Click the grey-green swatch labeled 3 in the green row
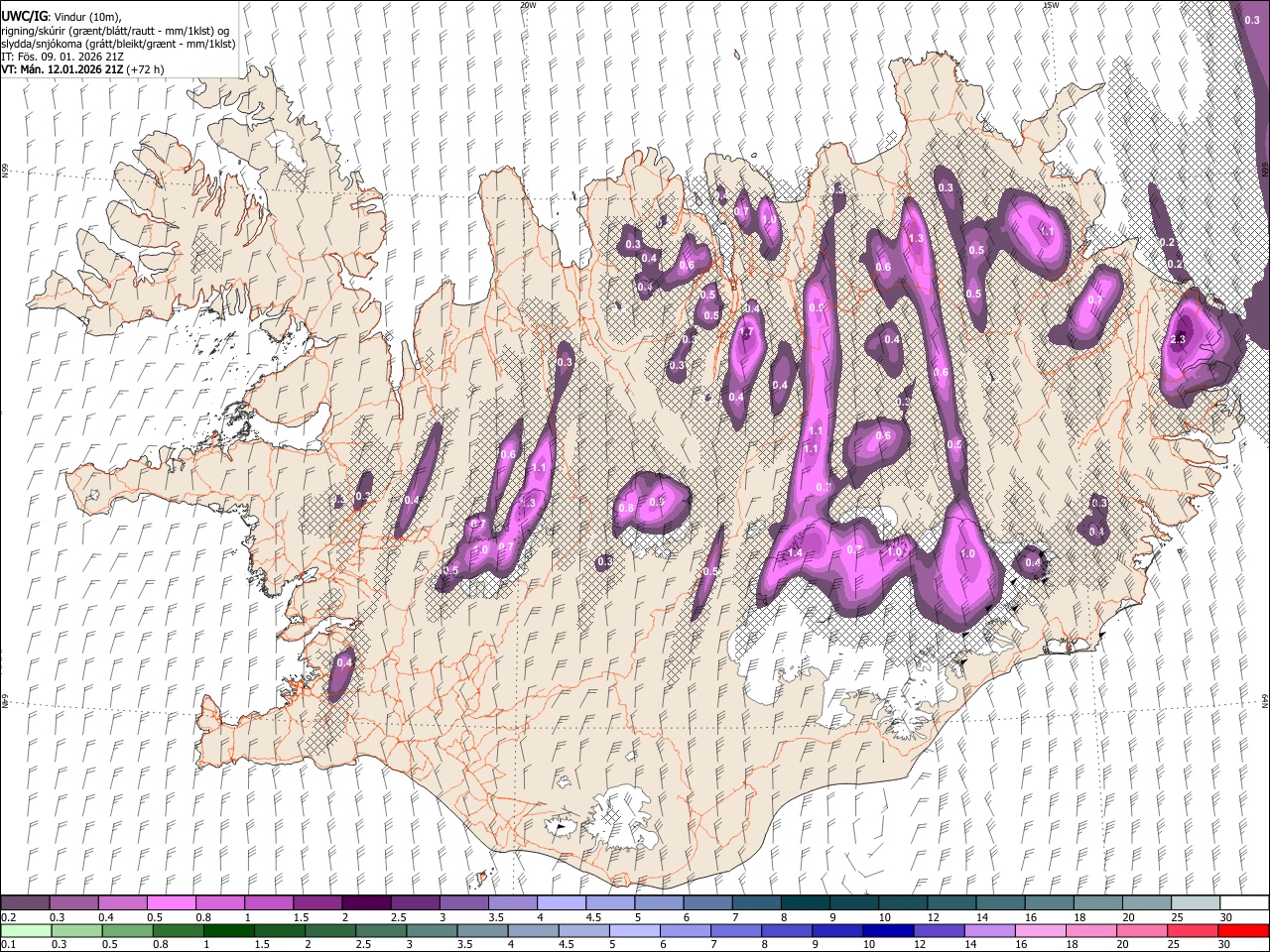 (431, 930)
